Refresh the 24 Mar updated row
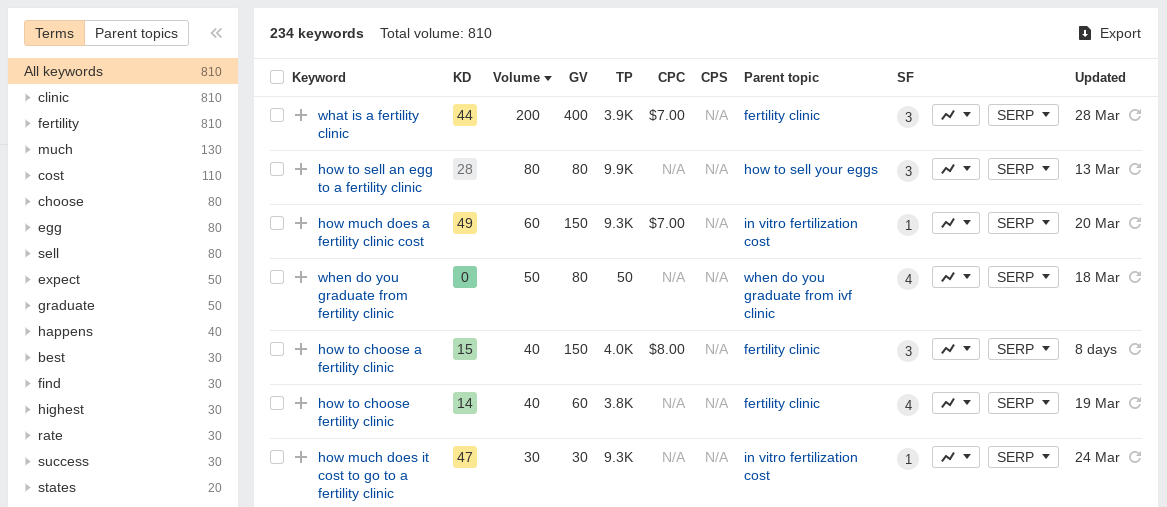This screenshot has height=507, width=1167. click(1135, 456)
